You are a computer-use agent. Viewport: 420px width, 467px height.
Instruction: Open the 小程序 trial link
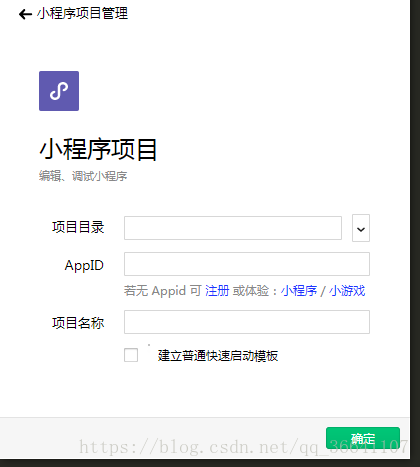(x=299, y=291)
